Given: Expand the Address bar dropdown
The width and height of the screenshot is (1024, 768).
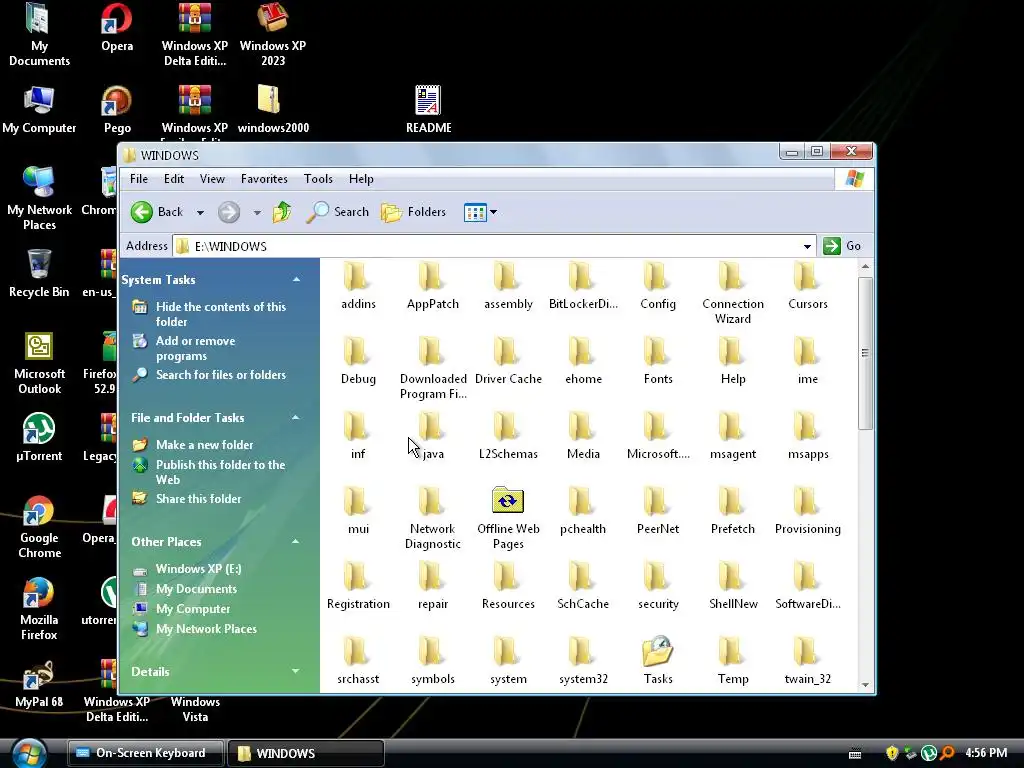Looking at the screenshot, I should click(x=807, y=246).
